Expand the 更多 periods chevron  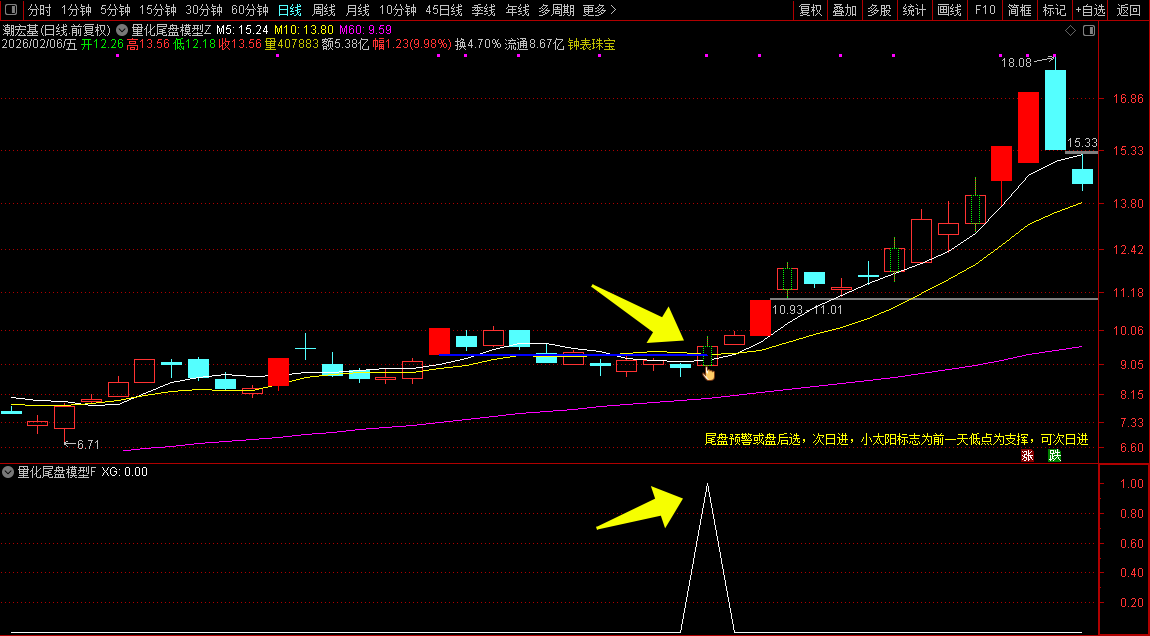coord(613,10)
